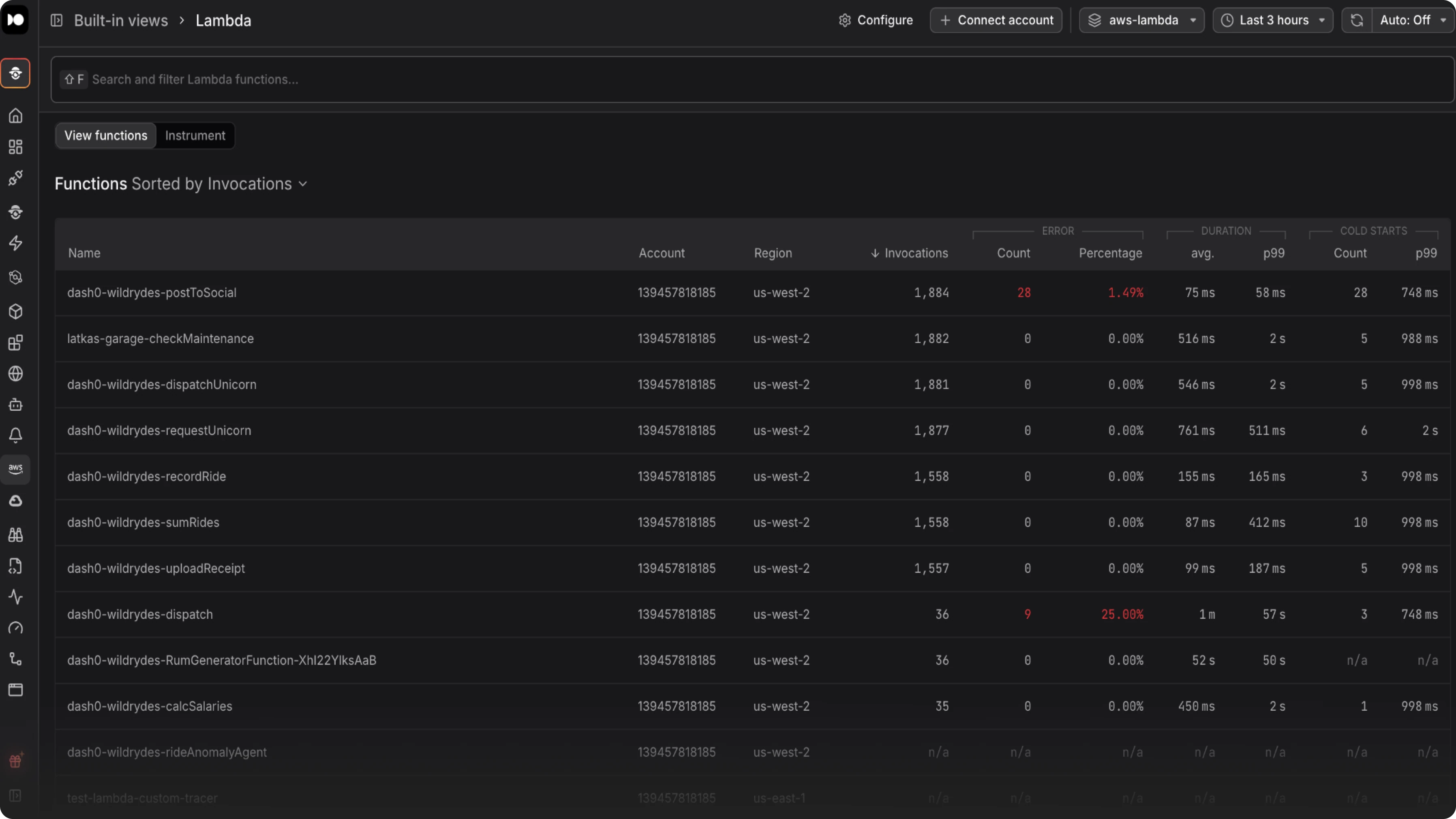
Task: Toggle the navigation panel icon beside Built-in views
Action: (56, 20)
